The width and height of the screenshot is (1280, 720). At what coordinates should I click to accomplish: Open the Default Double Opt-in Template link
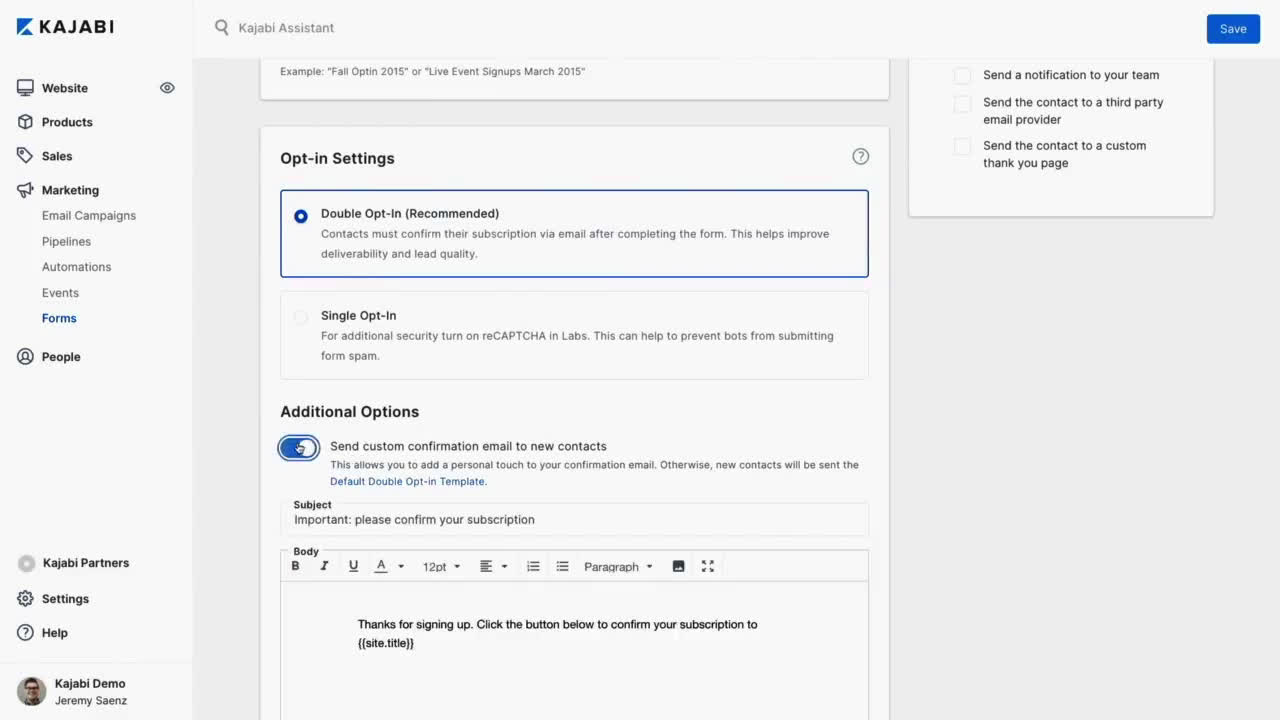point(408,482)
